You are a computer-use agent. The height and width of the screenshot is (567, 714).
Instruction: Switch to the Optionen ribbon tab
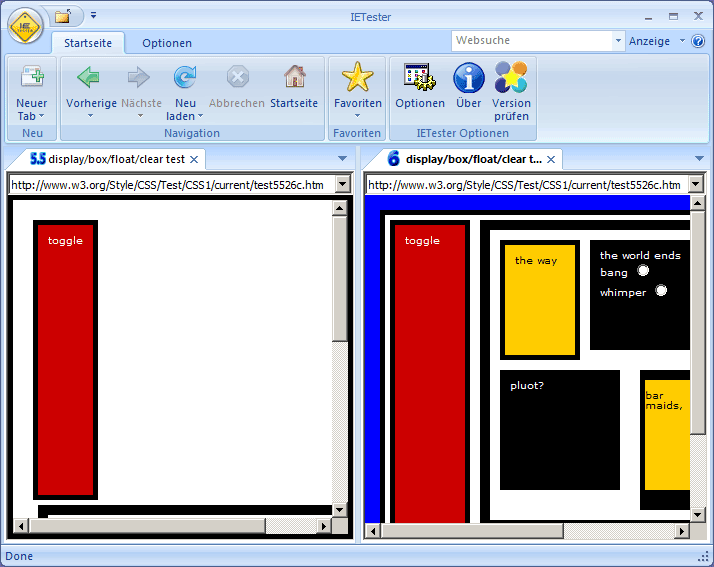click(167, 43)
